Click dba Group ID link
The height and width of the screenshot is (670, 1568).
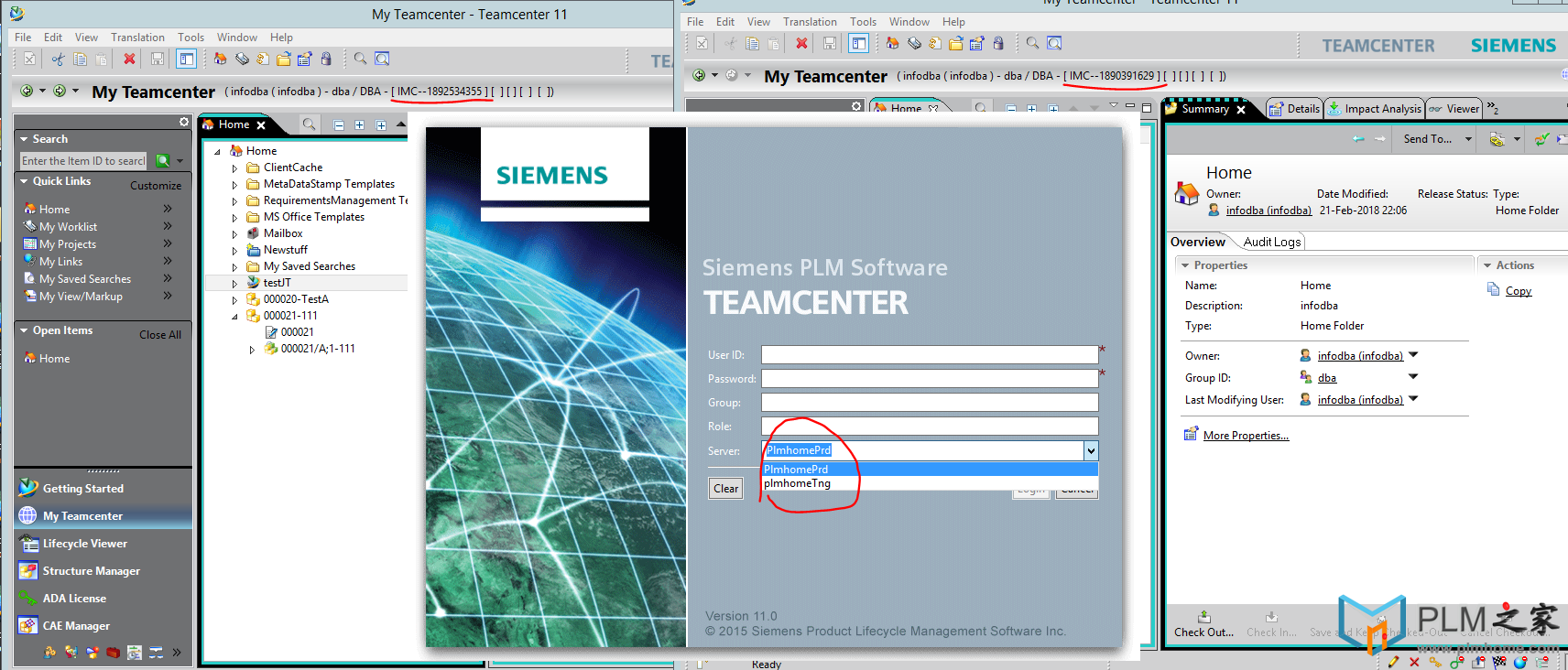1327,378
